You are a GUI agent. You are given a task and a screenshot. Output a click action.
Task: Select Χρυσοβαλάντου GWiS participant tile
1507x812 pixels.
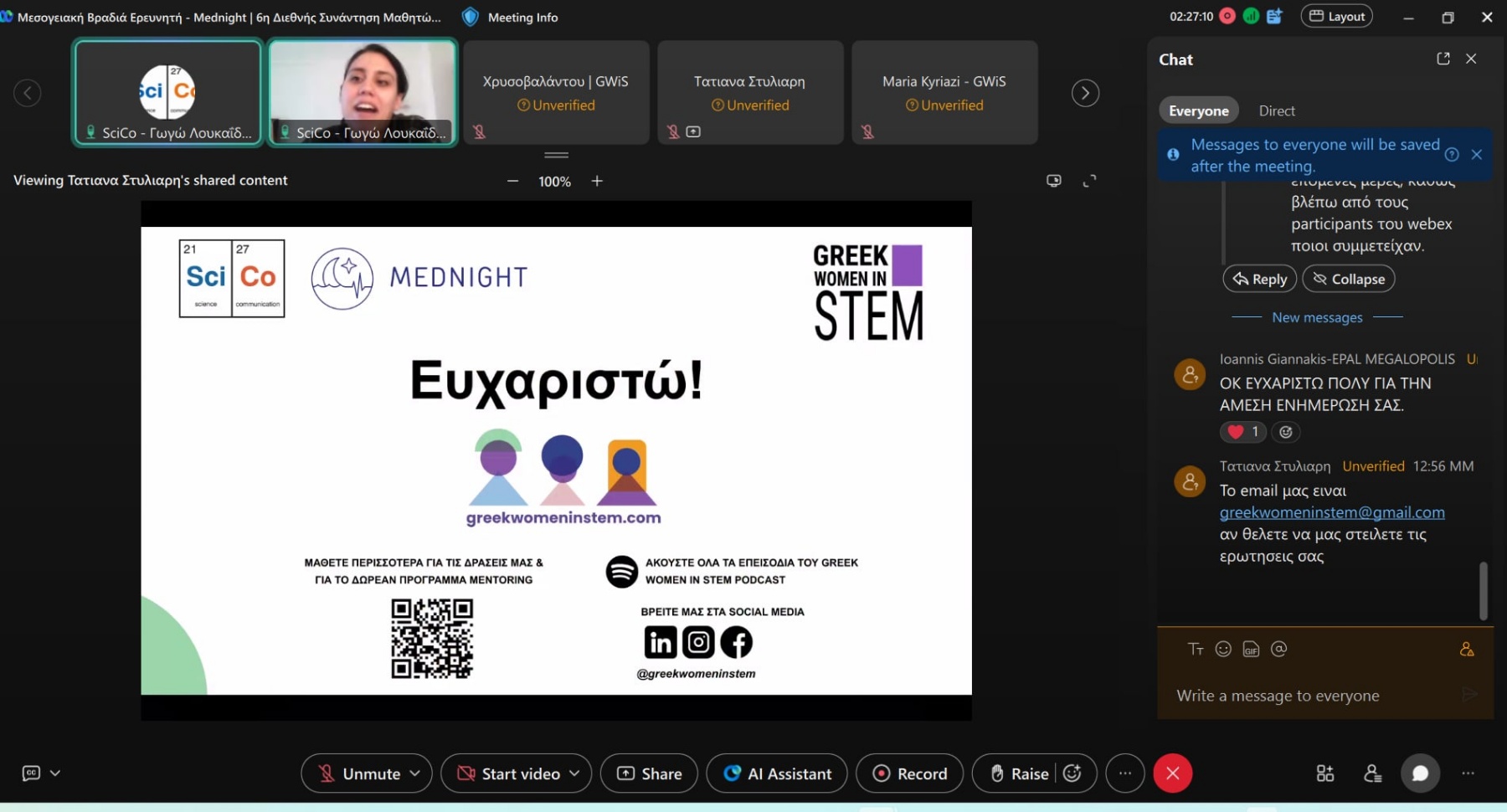(x=556, y=93)
